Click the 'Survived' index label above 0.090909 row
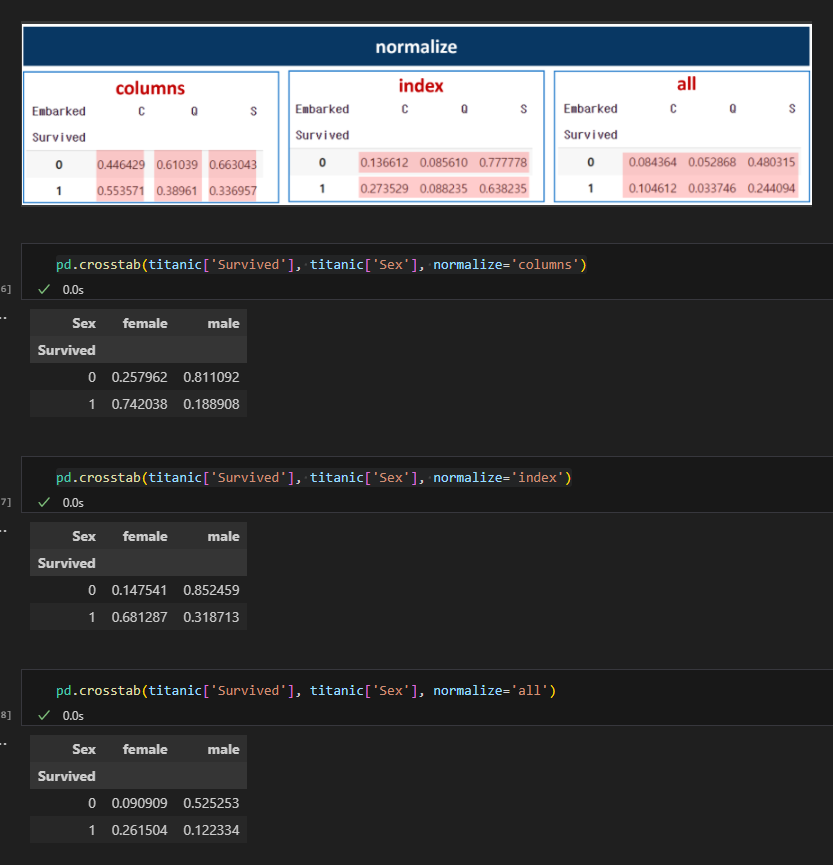The width and height of the screenshot is (833, 865). tap(67, 776)
